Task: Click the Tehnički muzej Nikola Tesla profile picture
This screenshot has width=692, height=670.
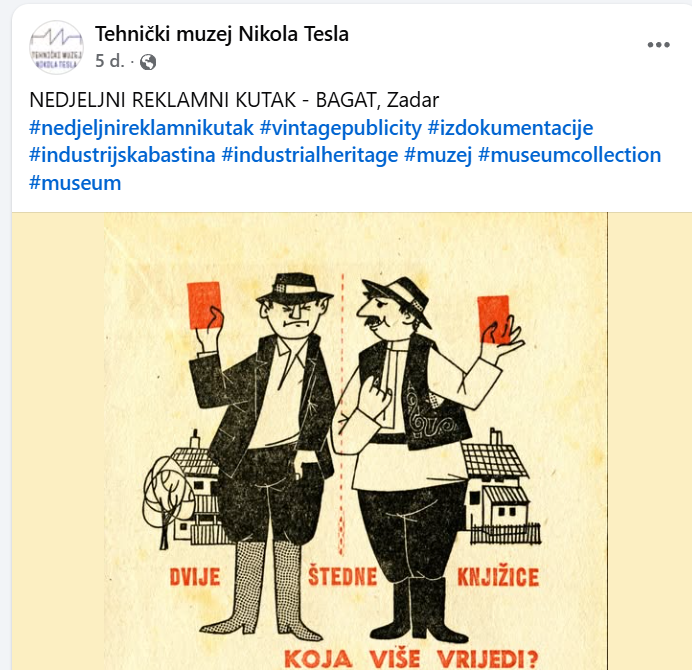Action: 56,48
